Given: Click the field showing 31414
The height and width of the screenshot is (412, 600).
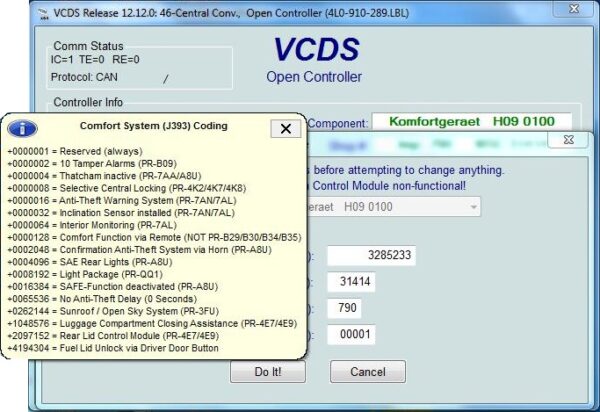Looking at the screenshot, I should [x=351, y=282].
